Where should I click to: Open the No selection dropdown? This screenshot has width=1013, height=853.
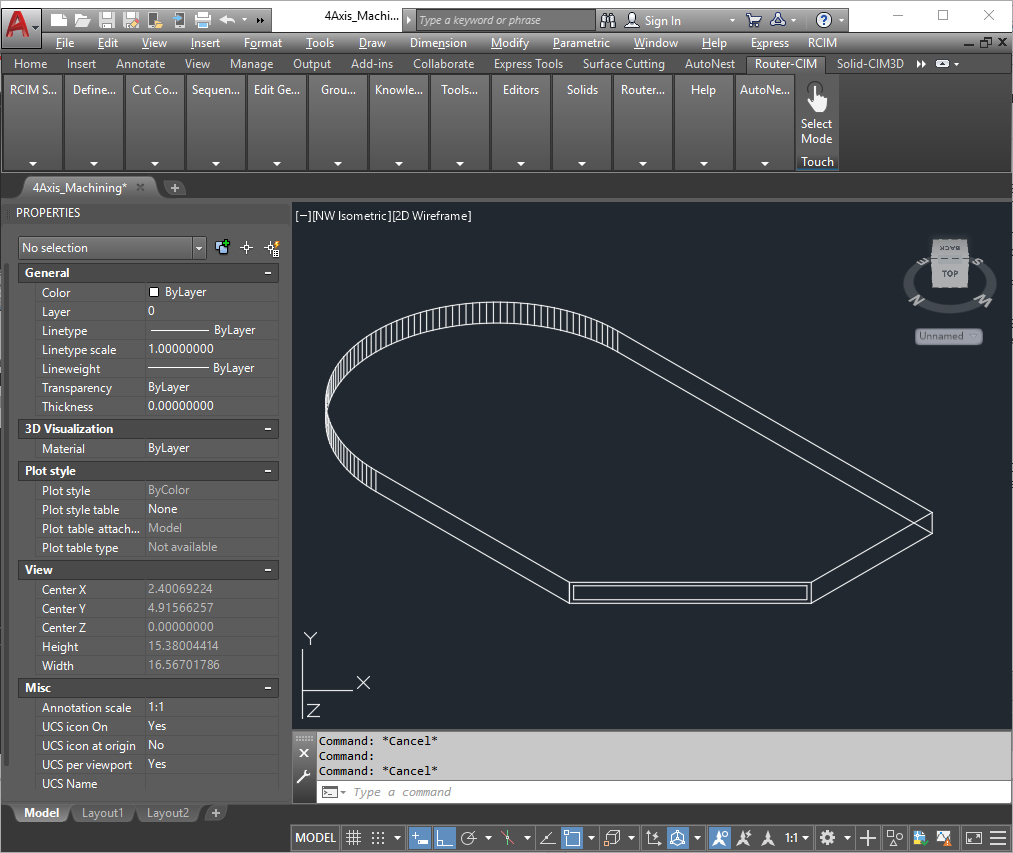[199, 248]
